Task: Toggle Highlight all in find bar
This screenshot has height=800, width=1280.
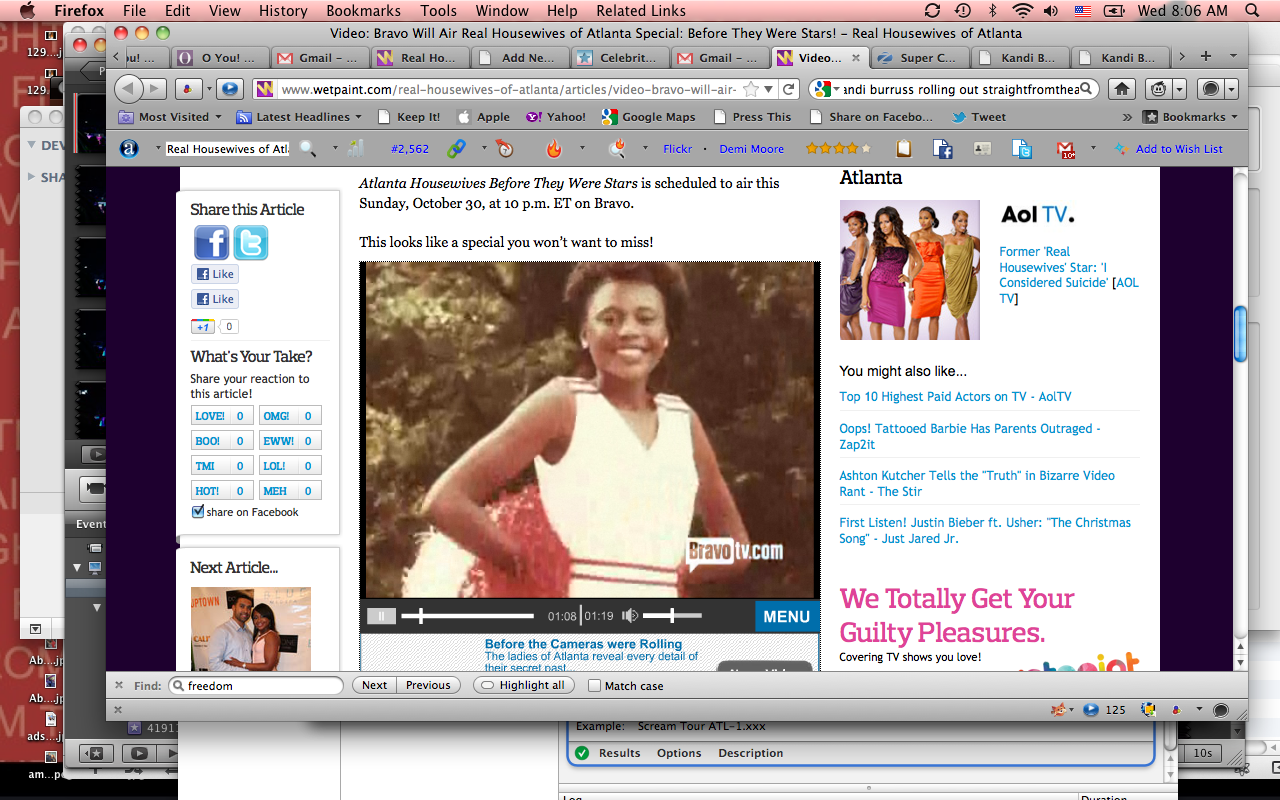Action: click(x=520, y=686)
